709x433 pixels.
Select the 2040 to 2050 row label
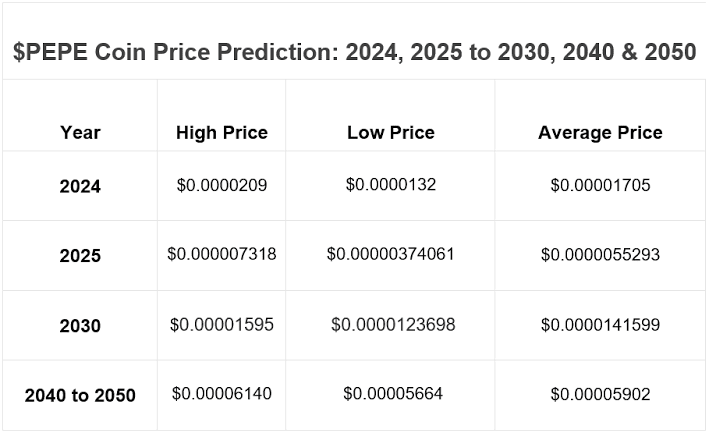coord(80,395)
